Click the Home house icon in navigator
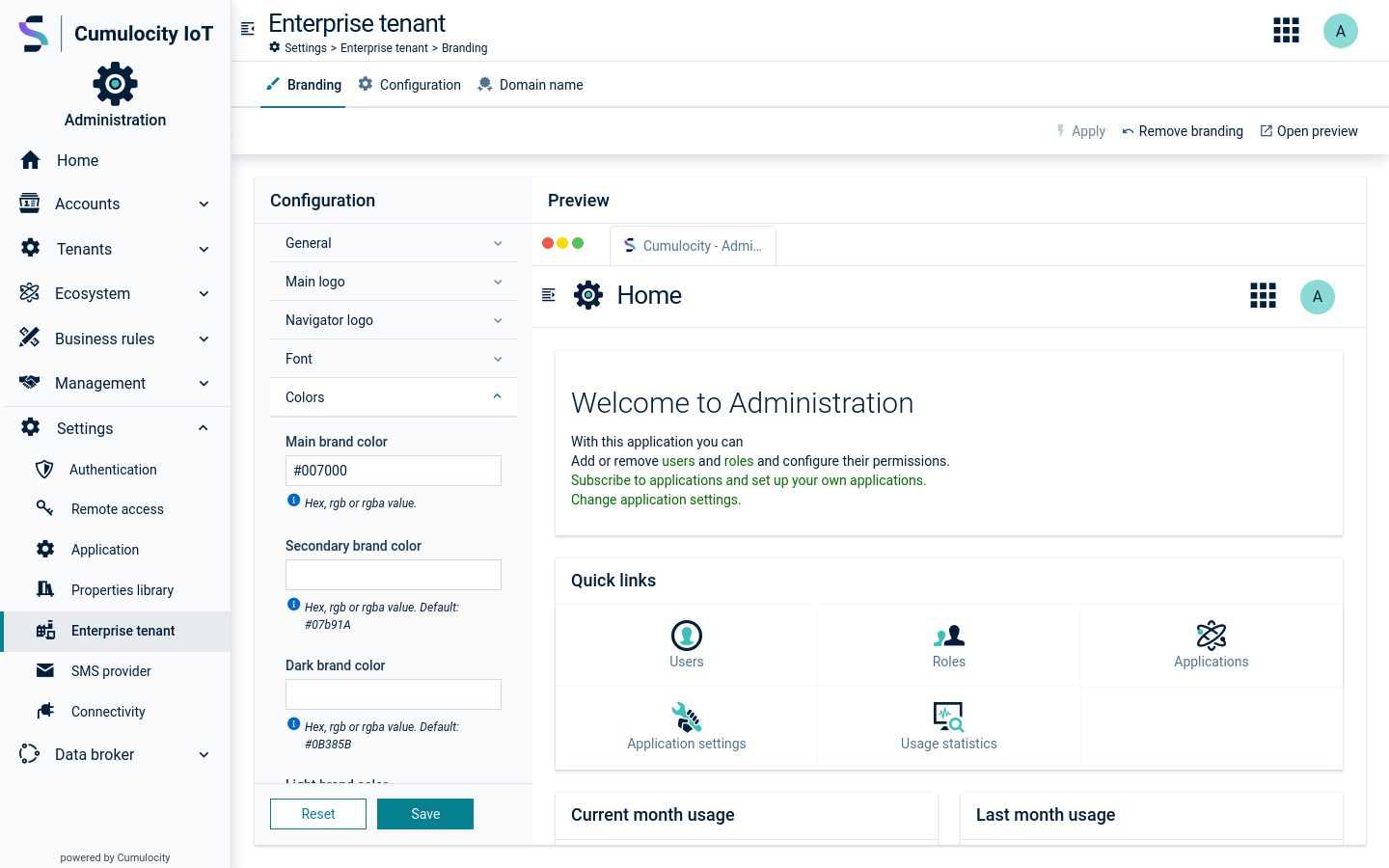Viewport: 1389px width, 868px height. coord(31,160)
